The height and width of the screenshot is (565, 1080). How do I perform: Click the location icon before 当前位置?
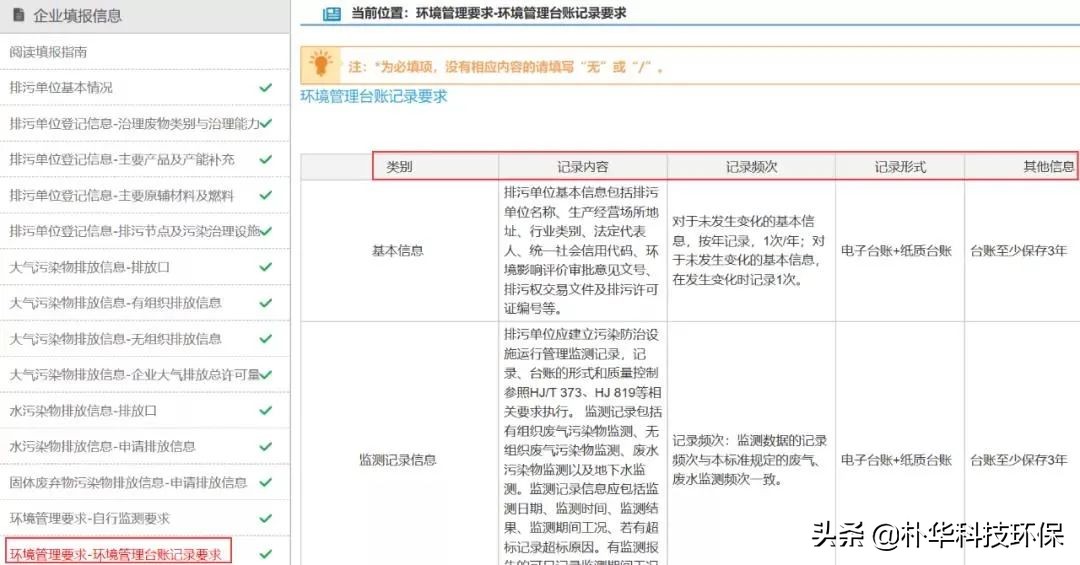click(x=332, y=13)
